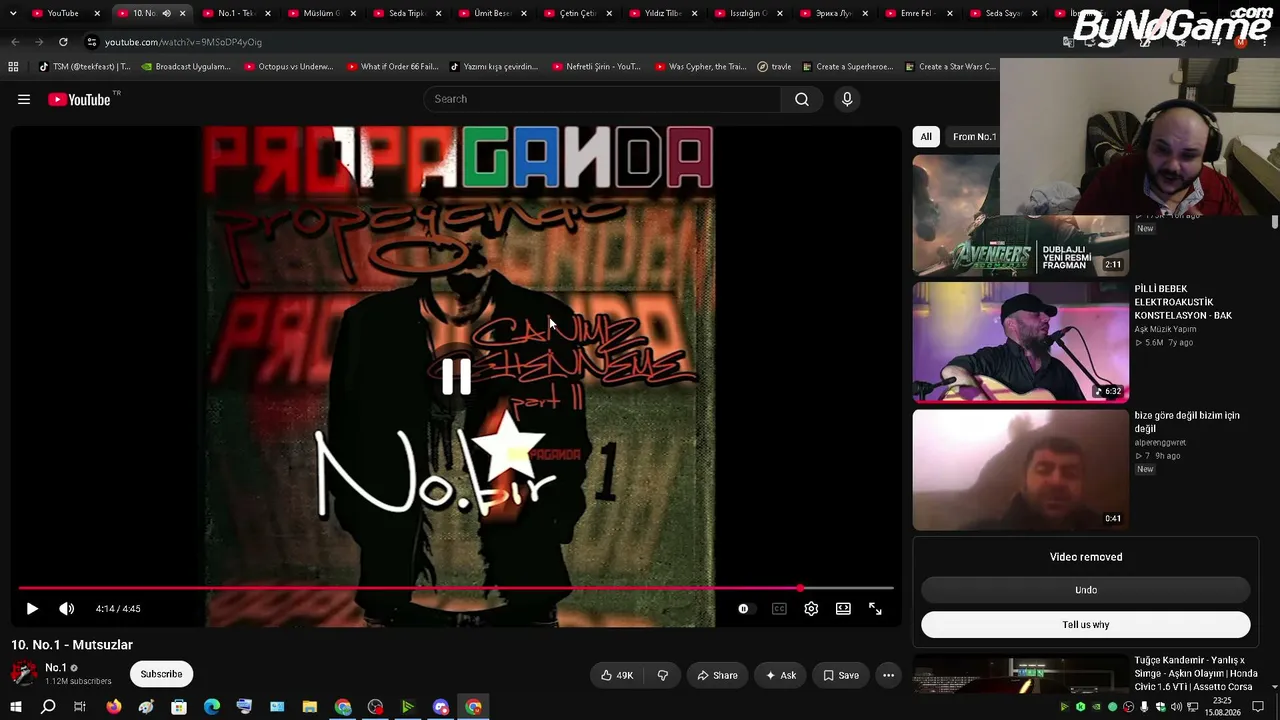Like the video with 49K likes
1280x720 pixels.
(617, 675)
